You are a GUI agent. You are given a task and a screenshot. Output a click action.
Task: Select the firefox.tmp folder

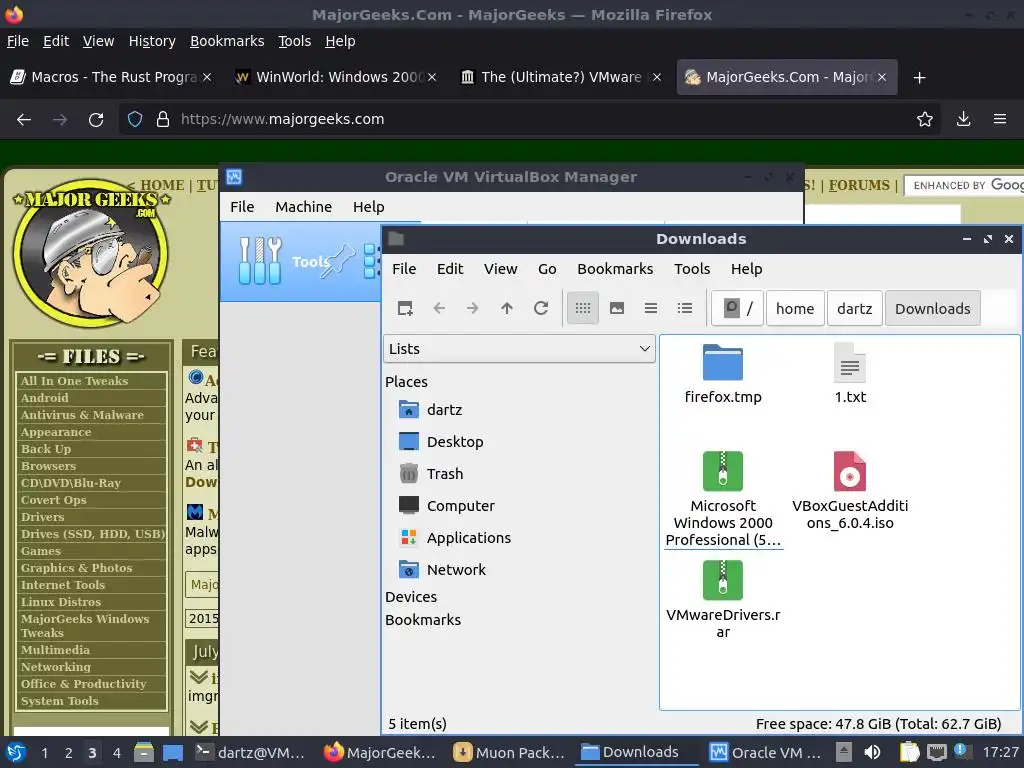coord(723,374)
